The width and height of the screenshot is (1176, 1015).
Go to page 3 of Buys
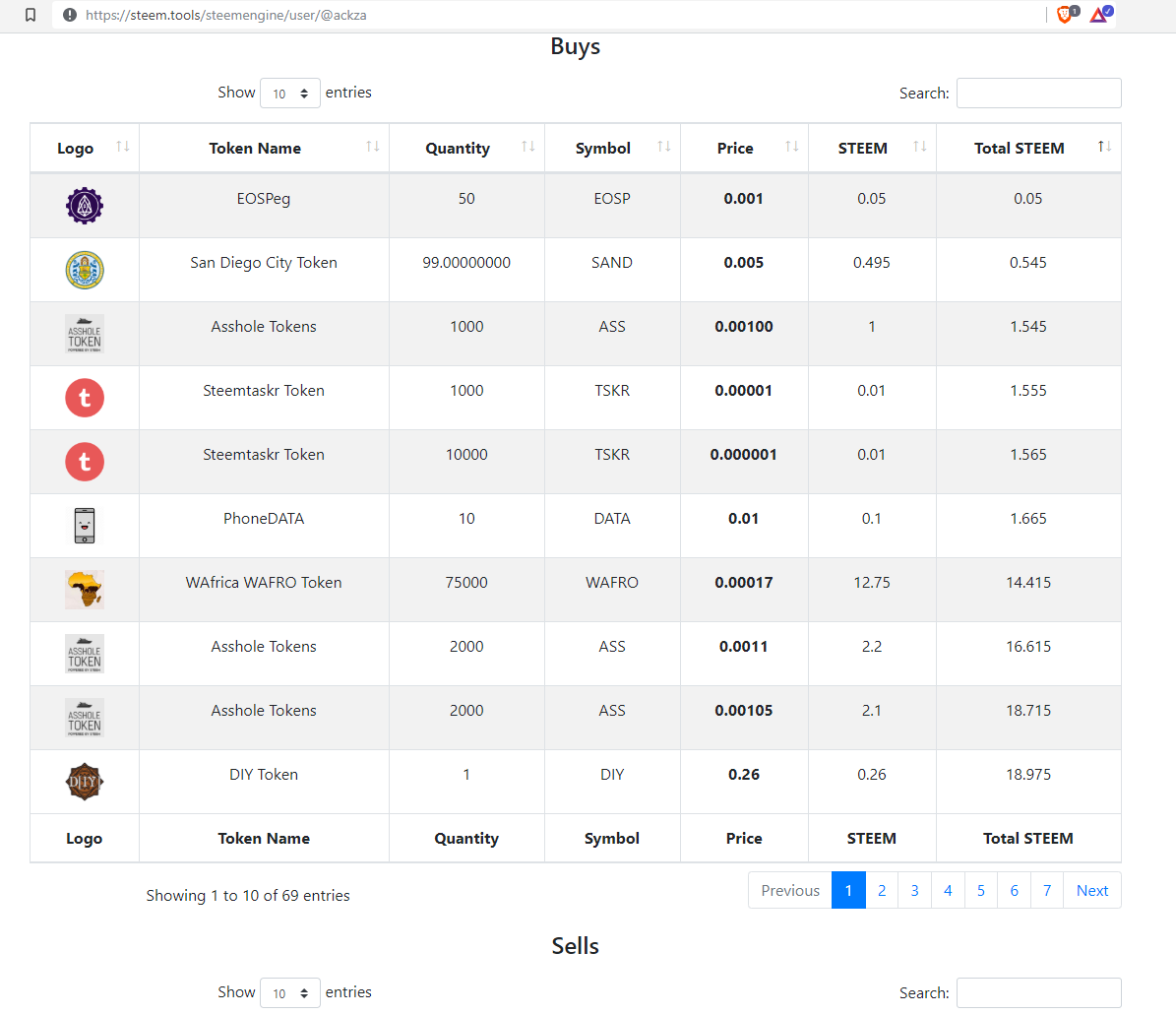tap(914, 890)
